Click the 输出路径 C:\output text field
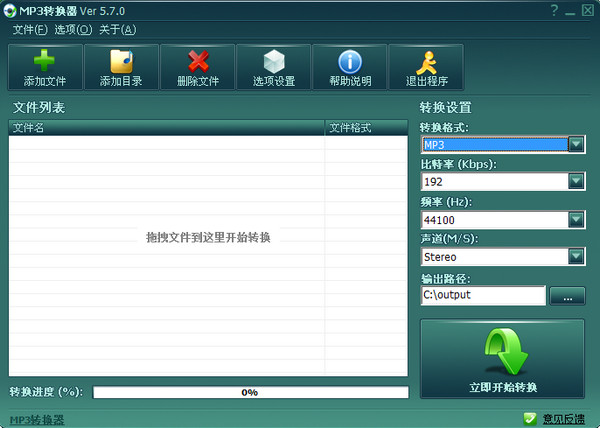 482,296
